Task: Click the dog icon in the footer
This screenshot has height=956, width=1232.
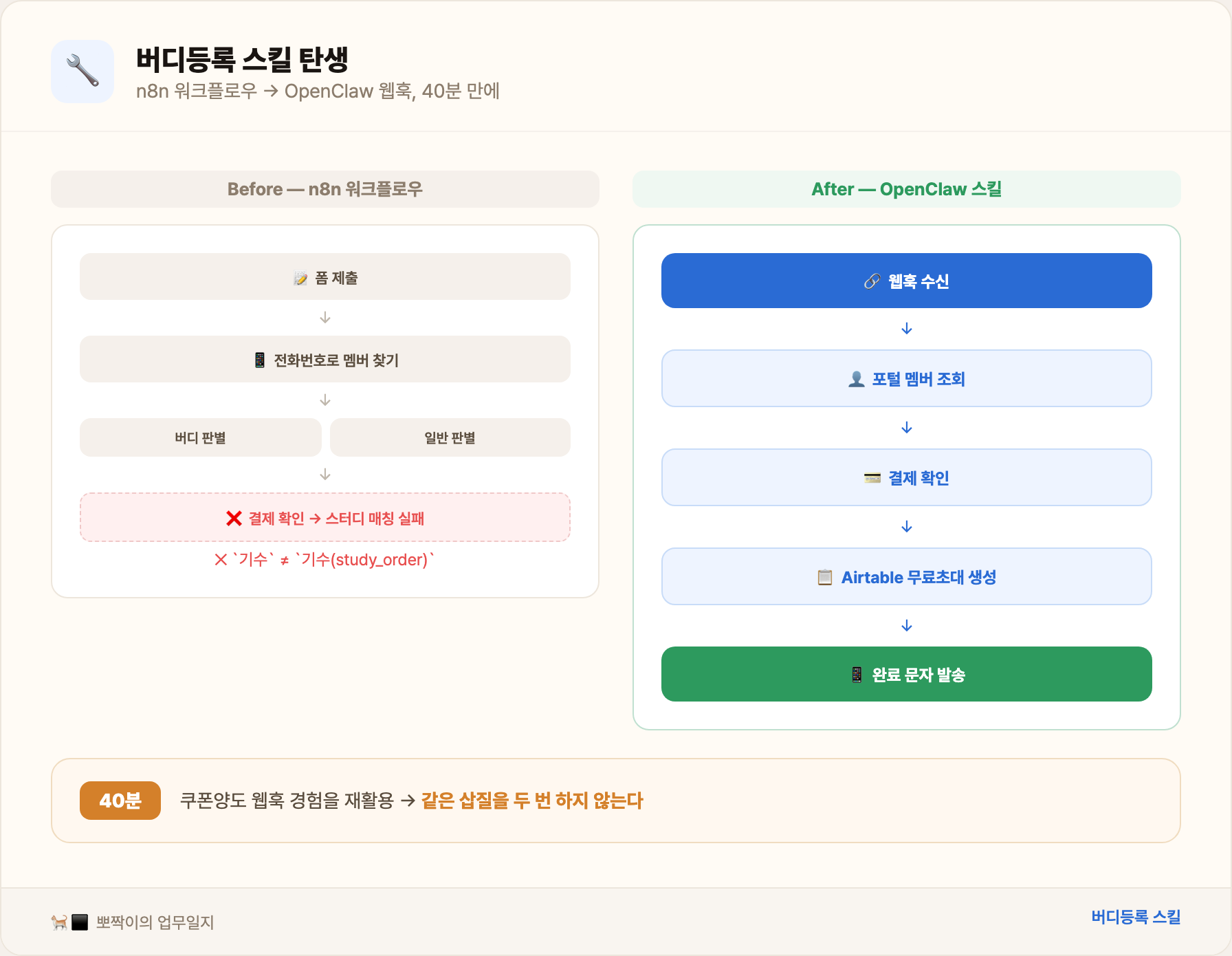Action: tap(58, 922)
